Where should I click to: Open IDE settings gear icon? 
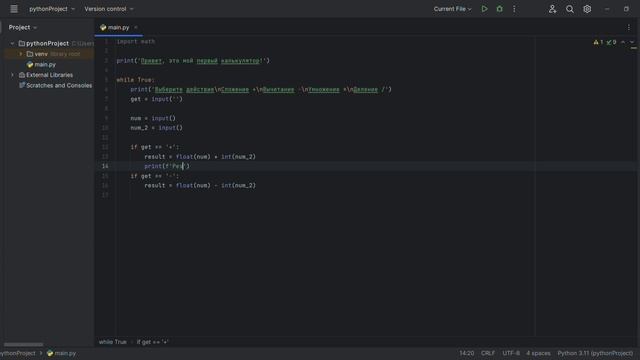click(x=587, y=9)
